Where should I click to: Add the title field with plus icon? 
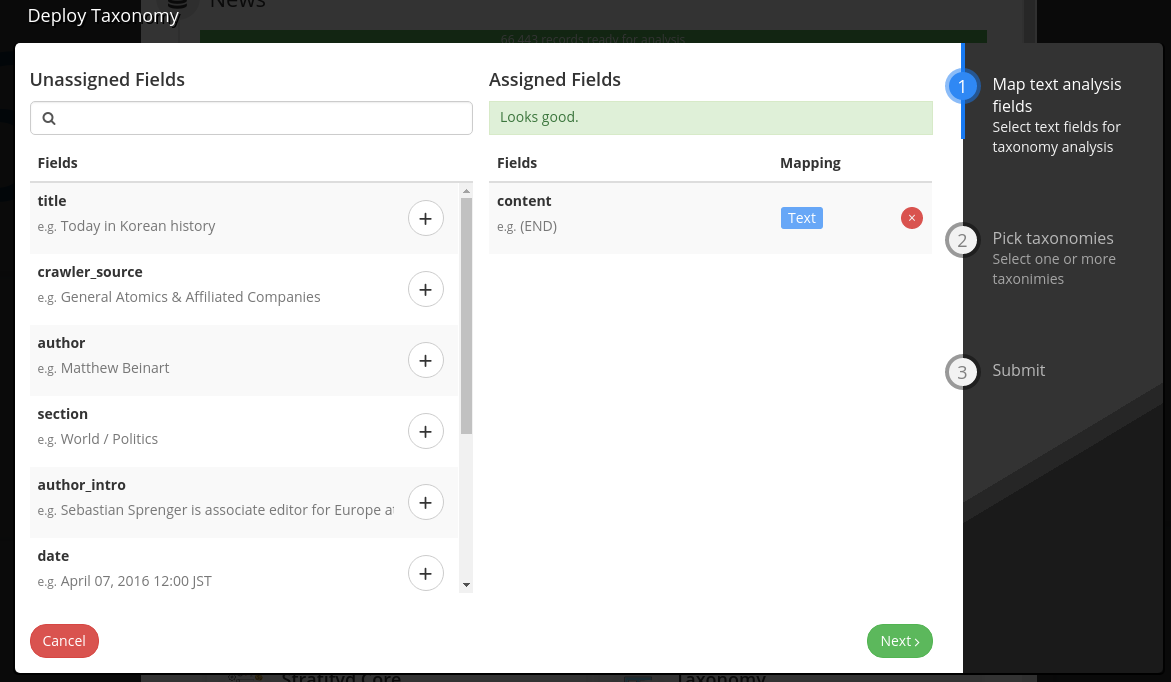coord(426,218)
